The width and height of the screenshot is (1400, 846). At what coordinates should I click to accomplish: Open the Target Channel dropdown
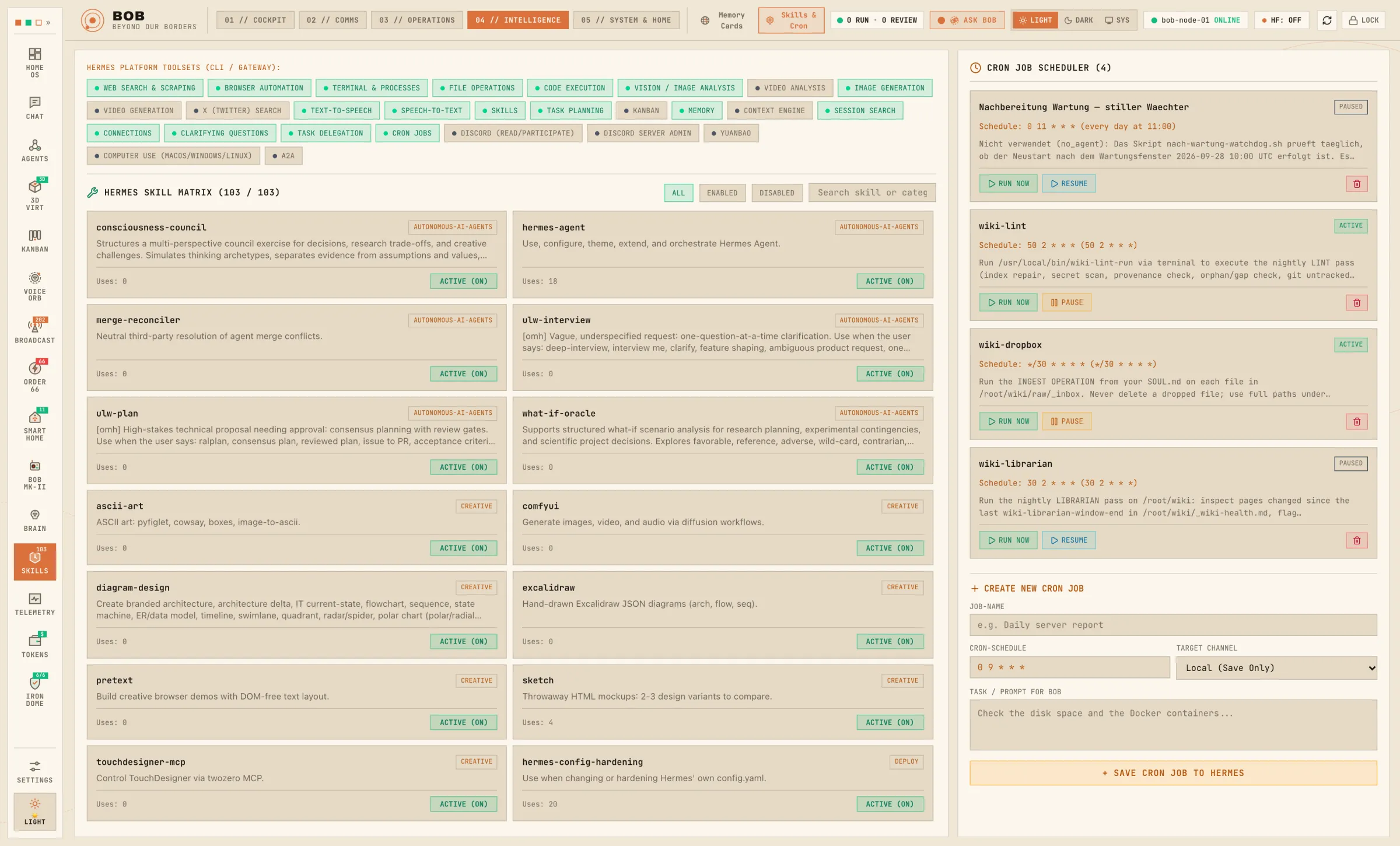pos(1276,668)
